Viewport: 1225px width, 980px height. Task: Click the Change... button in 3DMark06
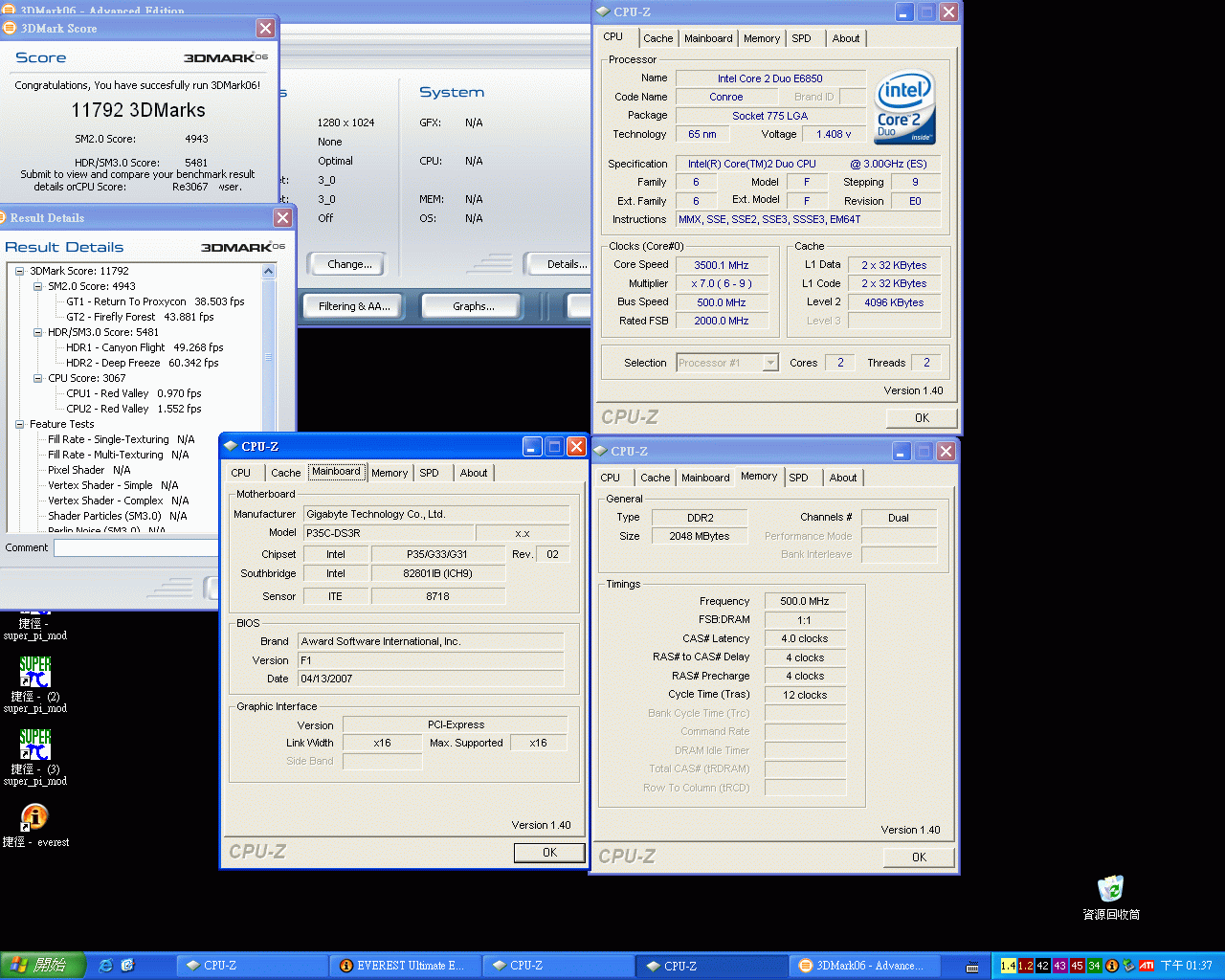point(349,264)
